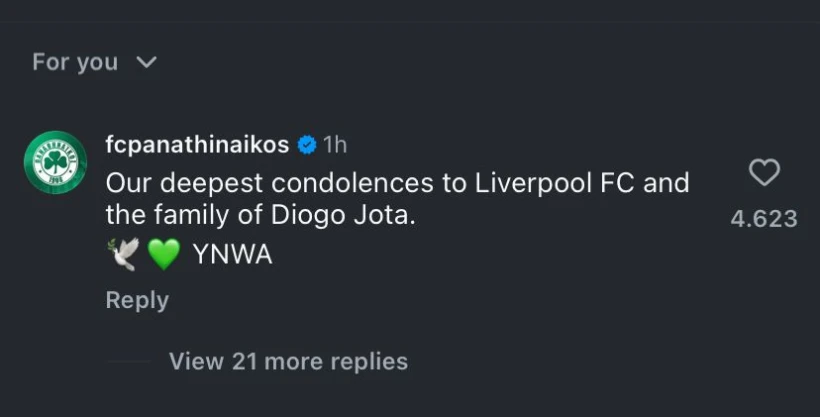Click the blue verified badge
The height and width of the screenshot is (417, 820).
pyautogui.click(x=307, y=145)
